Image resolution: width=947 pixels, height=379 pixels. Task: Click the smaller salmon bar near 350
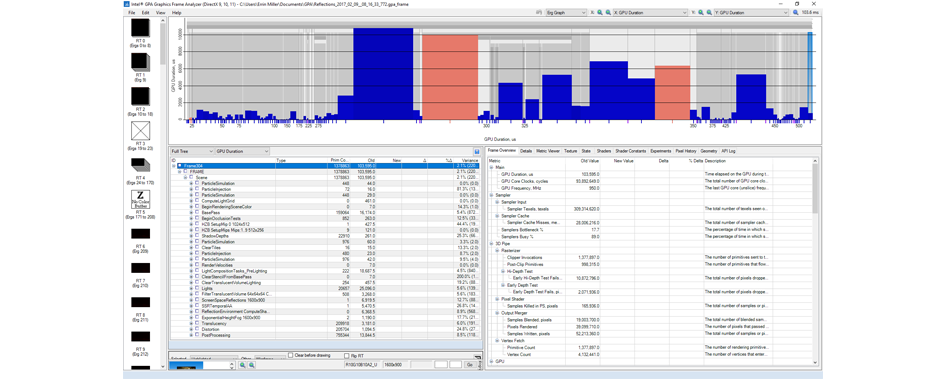coord(672,92)
